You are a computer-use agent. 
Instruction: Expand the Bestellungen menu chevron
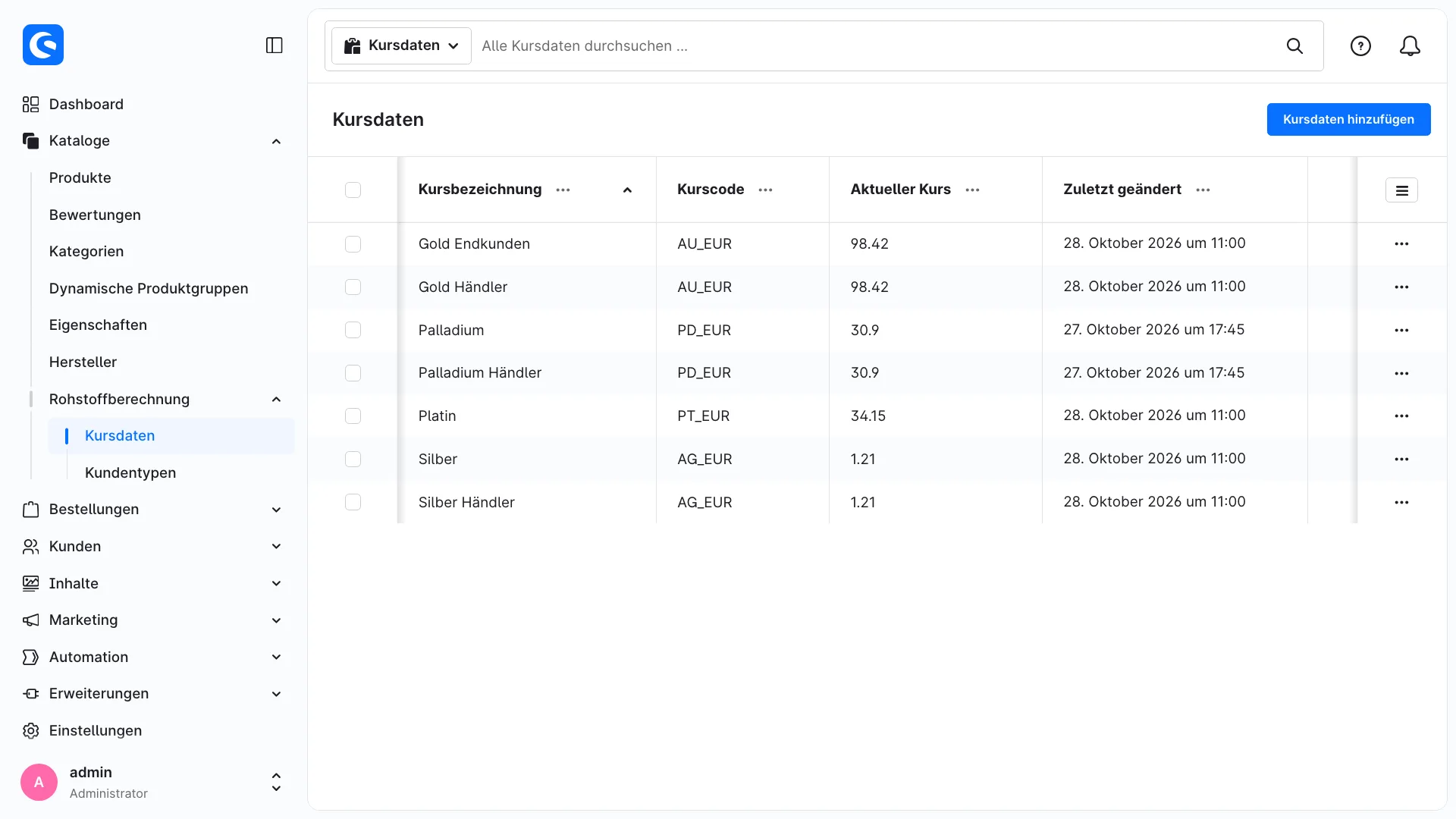276,510
